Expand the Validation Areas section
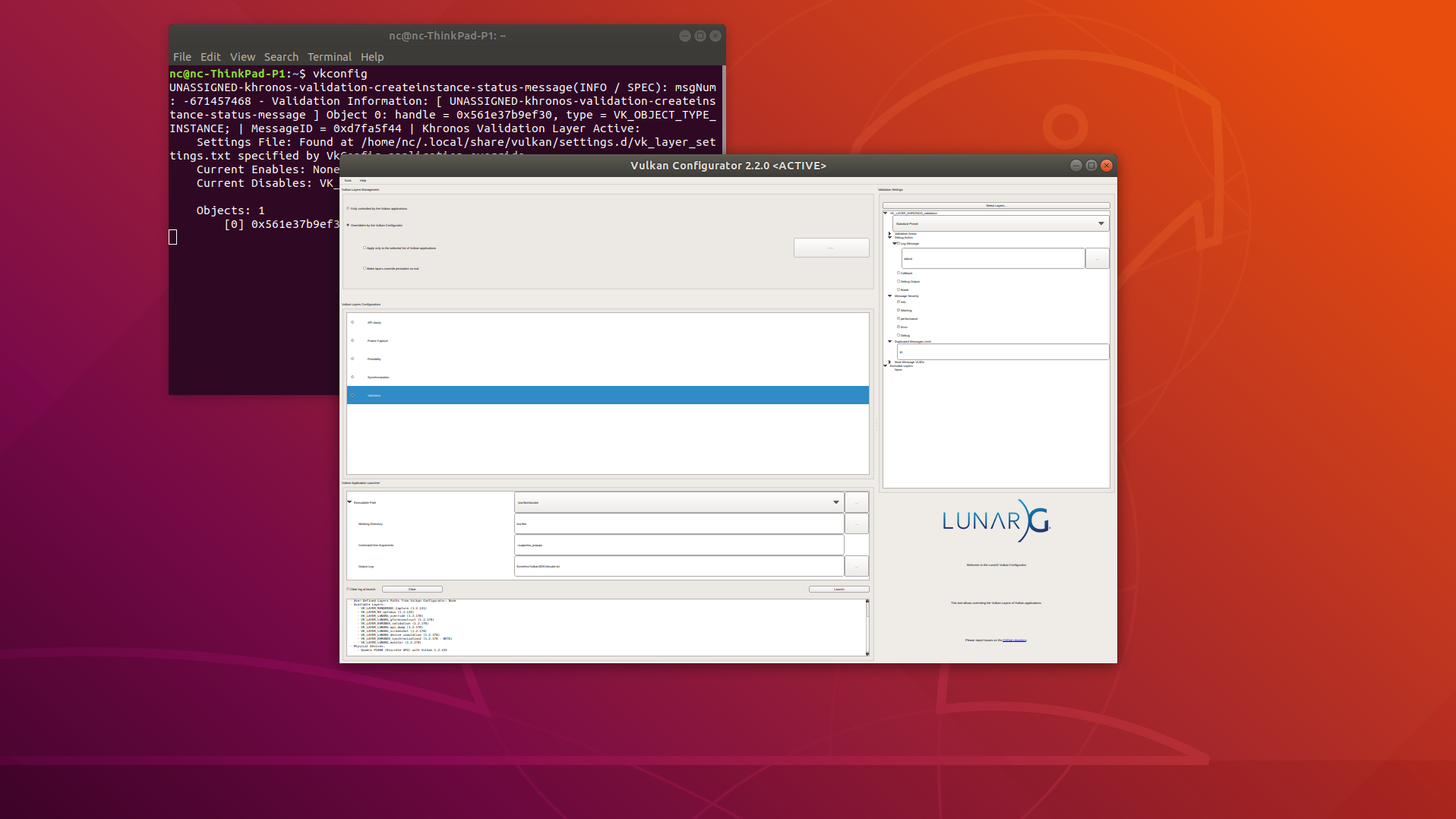 click(x=889, y=234)
